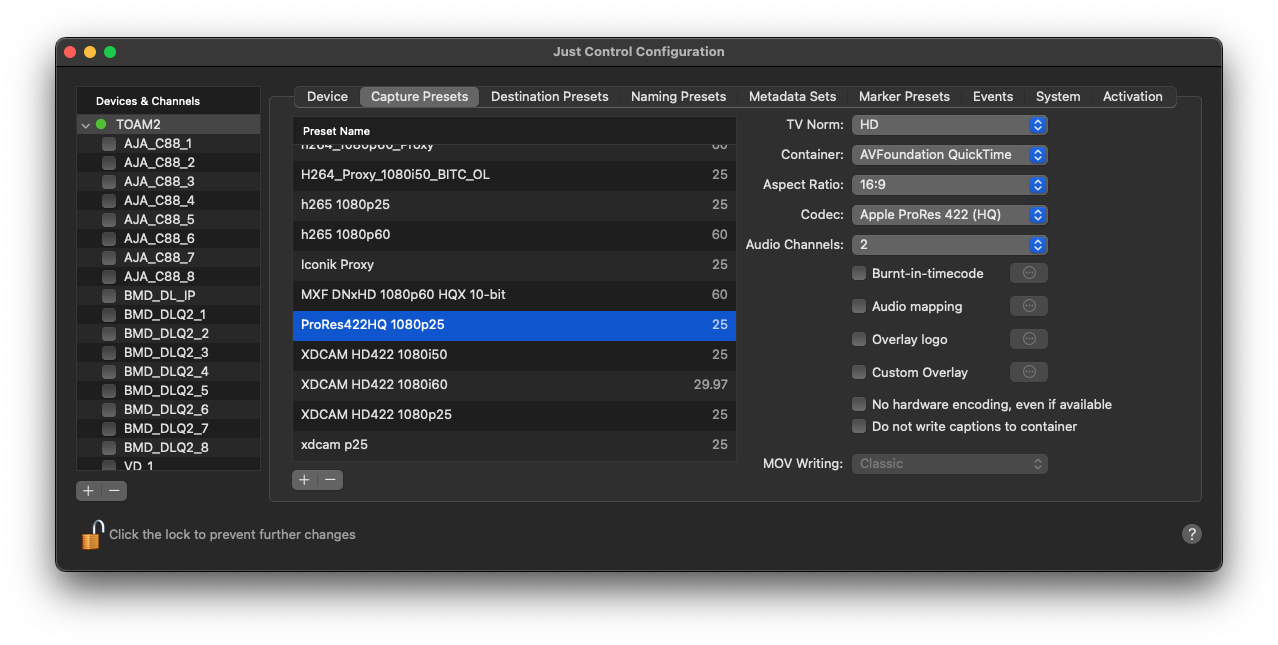This screenshot has width=1278, height=645.
Task: Add a device with the plus button
Action: point(89,491)
